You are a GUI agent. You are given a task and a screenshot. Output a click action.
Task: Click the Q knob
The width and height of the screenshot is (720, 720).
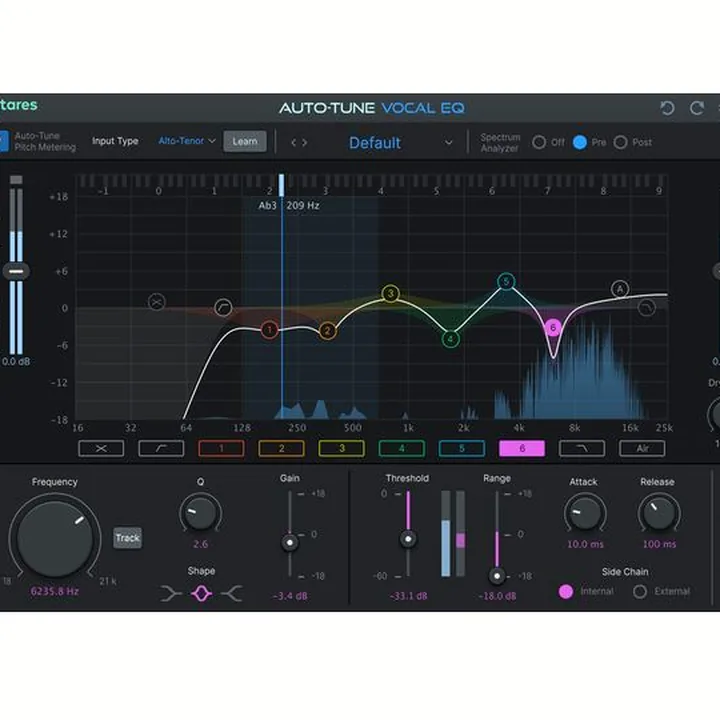[x=200, y=513]
